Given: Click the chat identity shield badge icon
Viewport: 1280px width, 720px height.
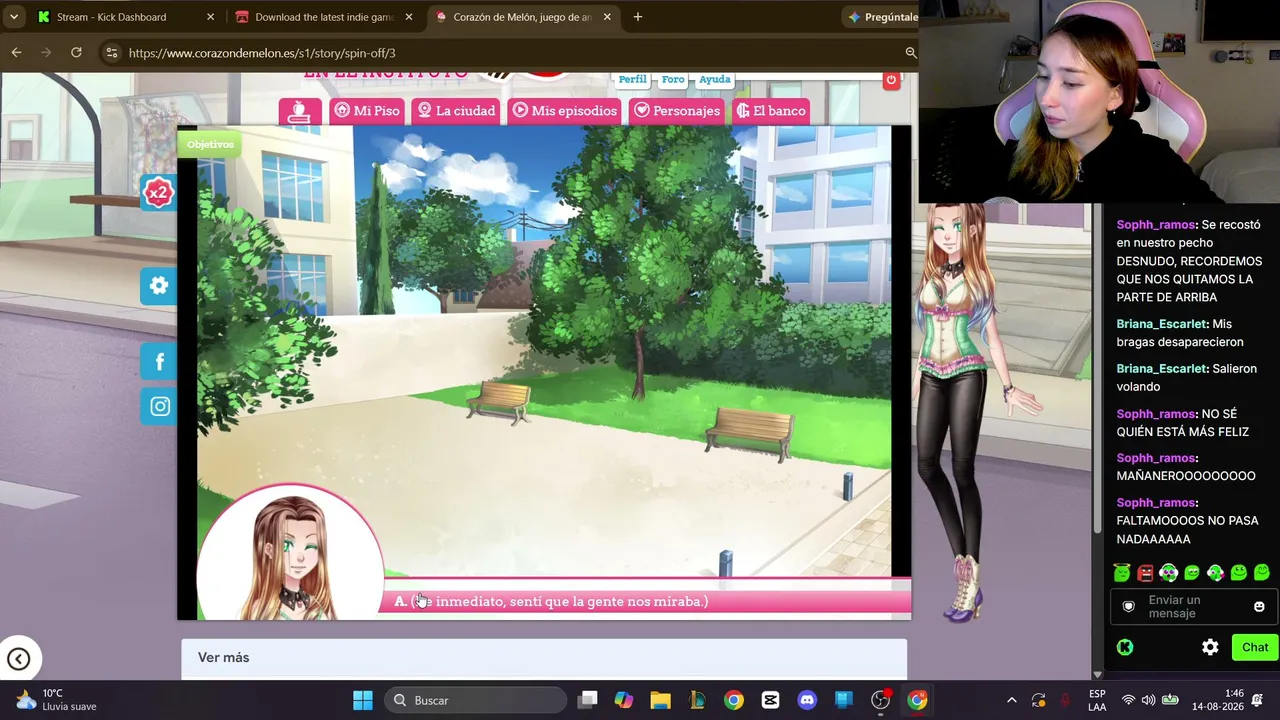Looking at the screenshot, I should point(1129,607).
